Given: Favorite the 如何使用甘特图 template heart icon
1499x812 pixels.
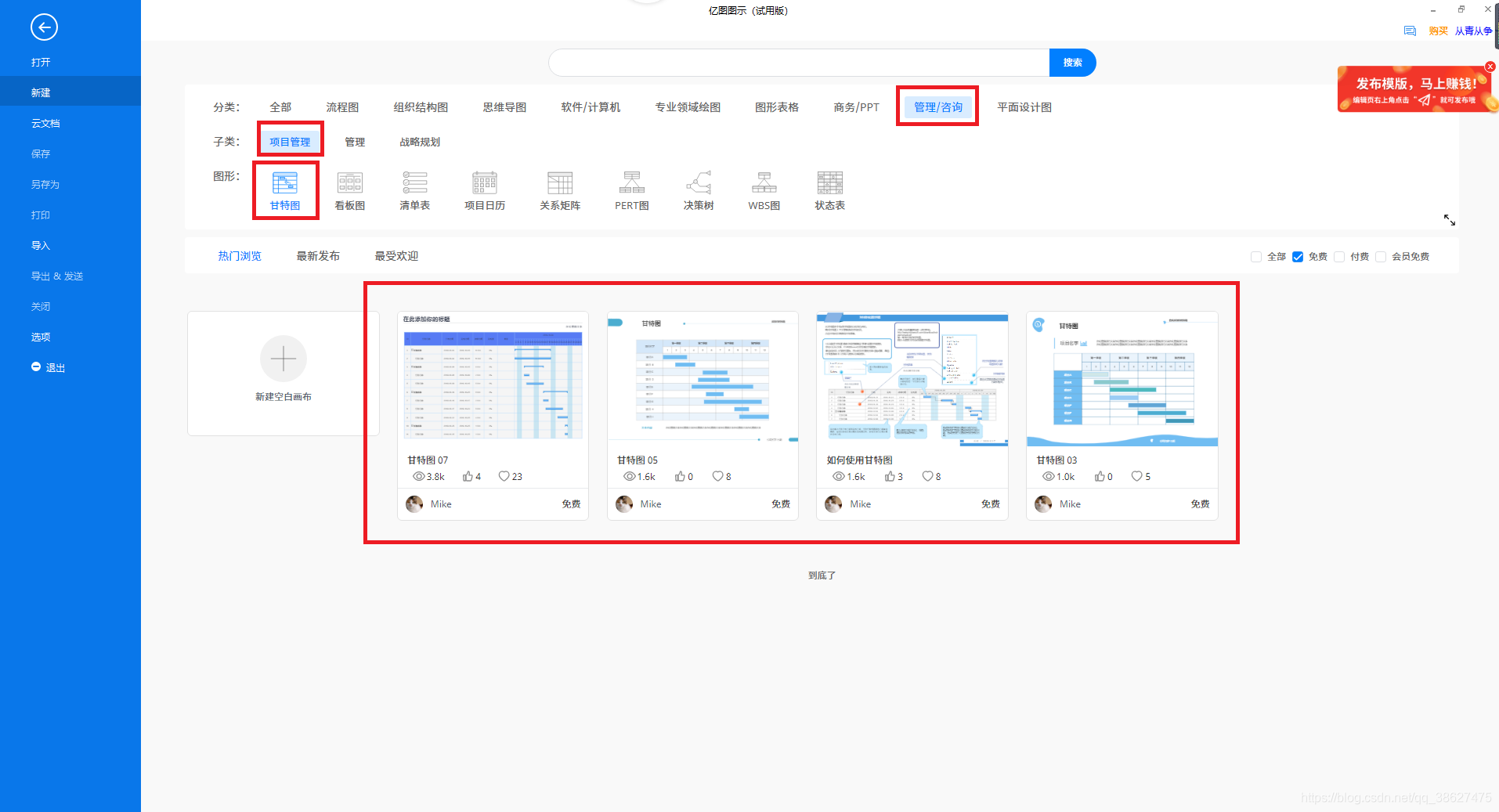Looking at the screenshot, I should [x=927, y=476].
